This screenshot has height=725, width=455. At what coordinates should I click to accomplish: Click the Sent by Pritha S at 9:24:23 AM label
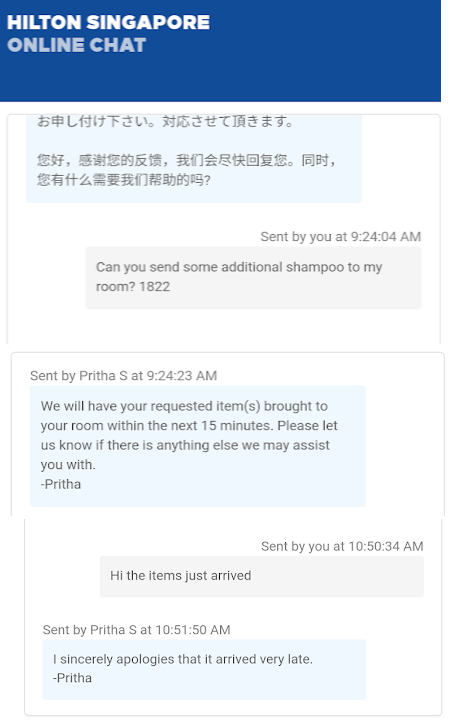point(123,375)
